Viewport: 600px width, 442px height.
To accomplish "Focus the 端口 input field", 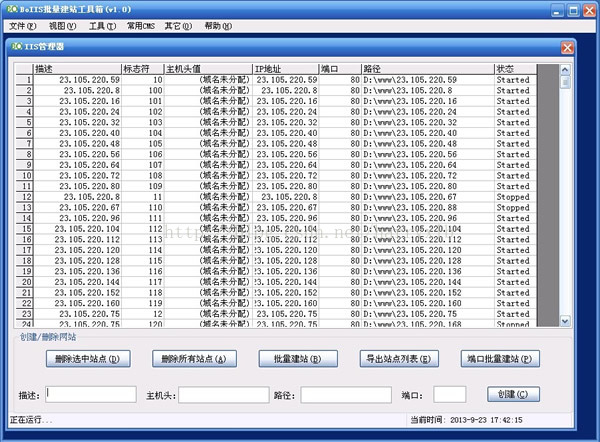I will (450, 395).
